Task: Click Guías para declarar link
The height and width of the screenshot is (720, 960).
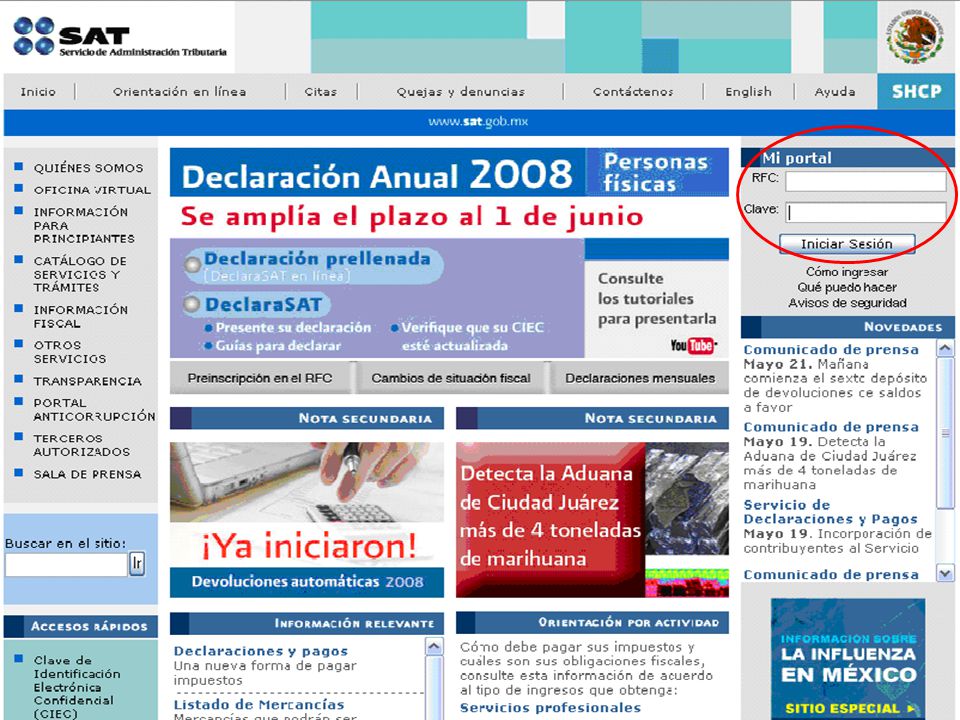Action: point(278,346)
